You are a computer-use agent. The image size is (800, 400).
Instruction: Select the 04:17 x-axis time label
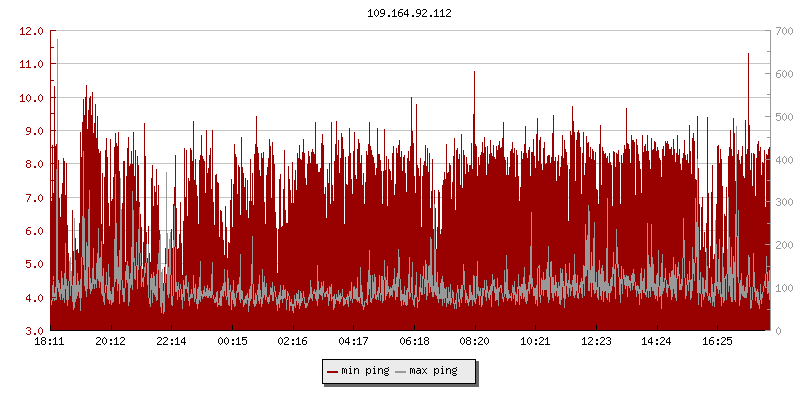[353, 342]
